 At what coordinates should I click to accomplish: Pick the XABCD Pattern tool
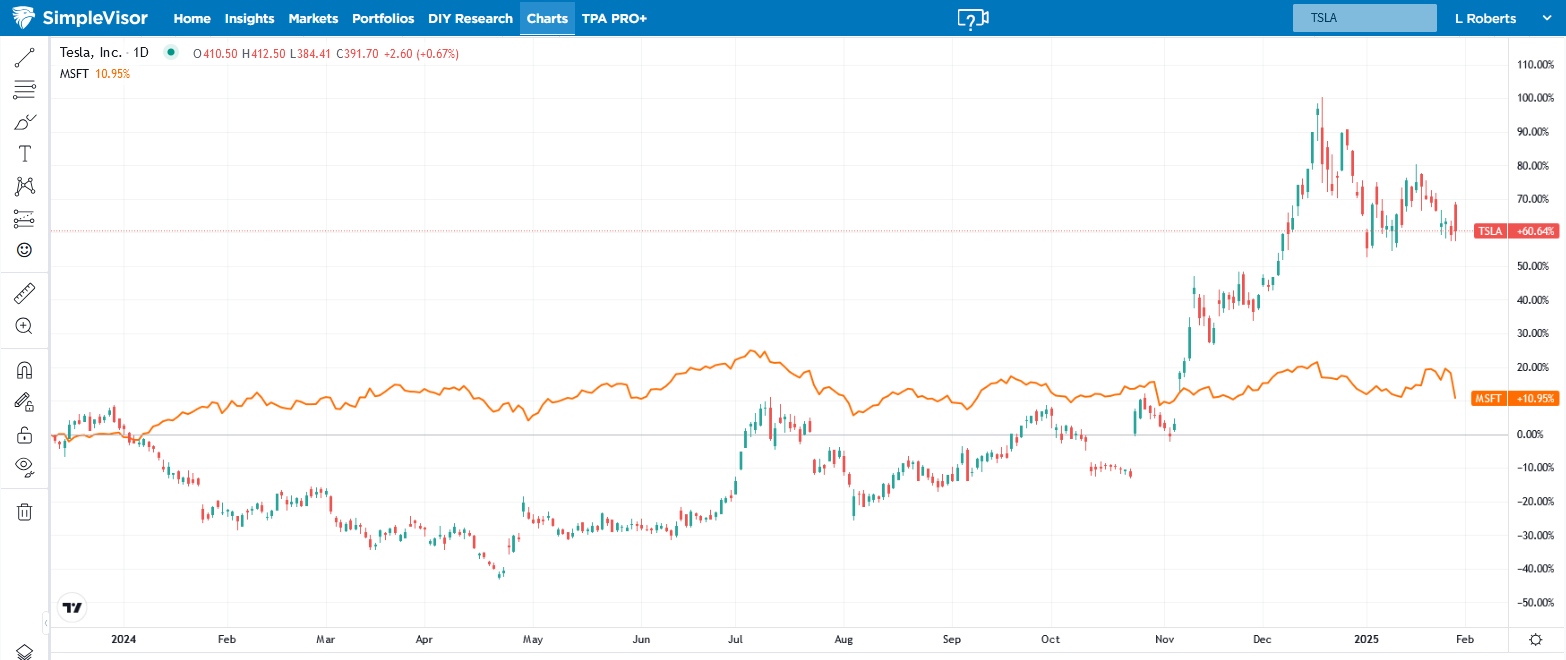pyautogui.click(x=24, y=186)
